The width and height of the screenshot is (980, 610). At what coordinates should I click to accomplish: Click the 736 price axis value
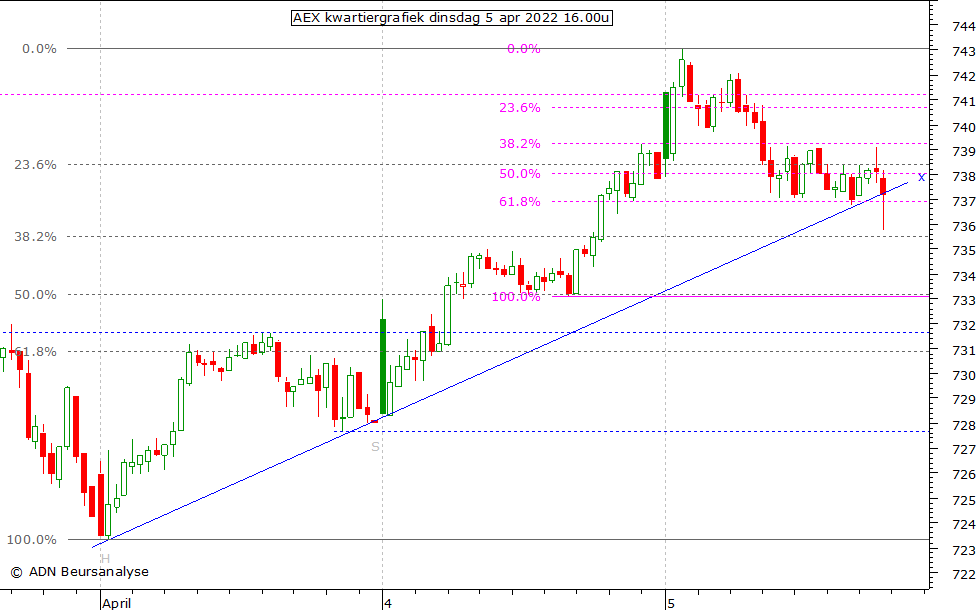[964, 226]
